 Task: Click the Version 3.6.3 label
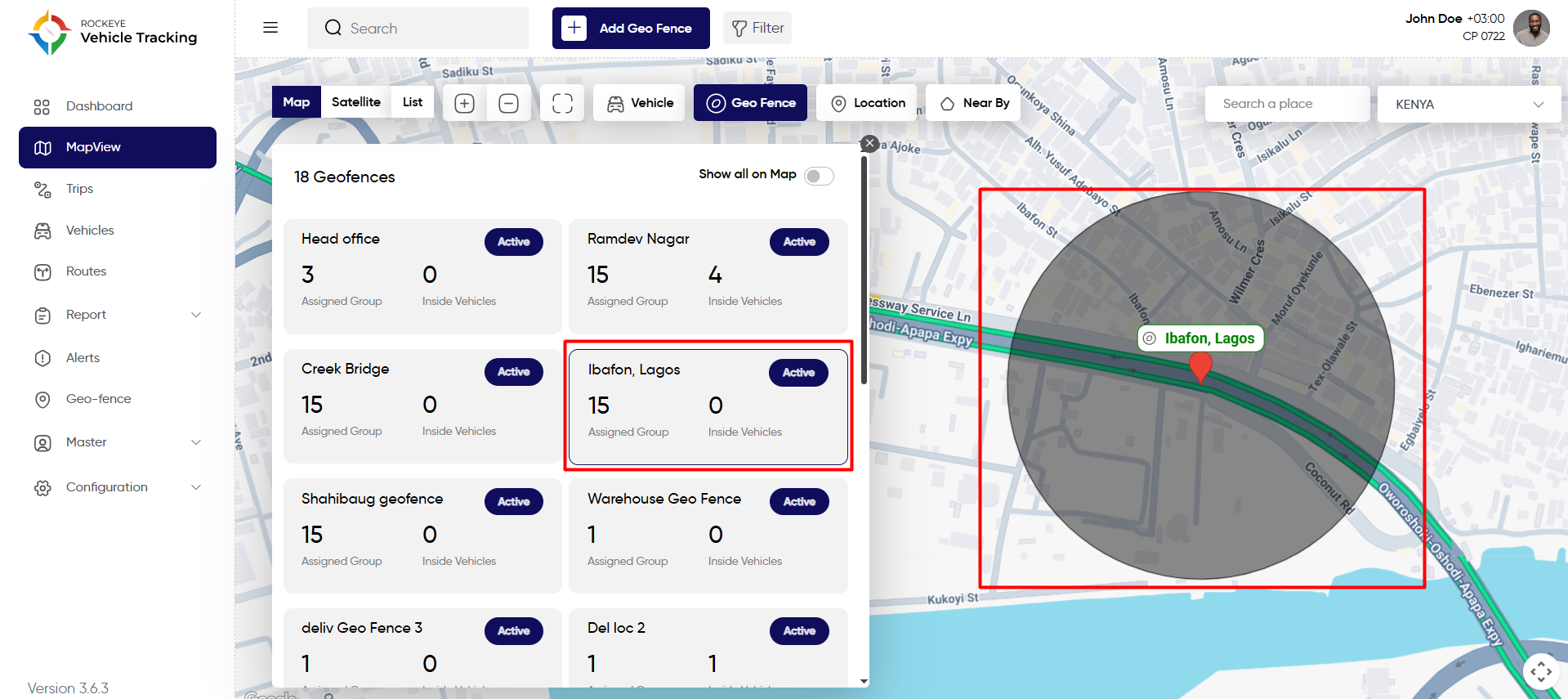[x=68, y=688]
